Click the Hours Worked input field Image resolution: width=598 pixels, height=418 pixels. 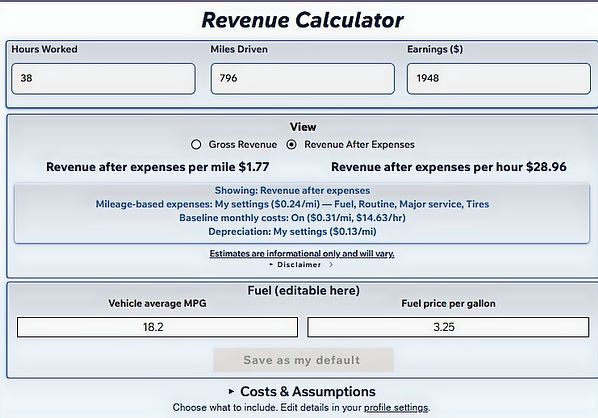coord(103,79)
